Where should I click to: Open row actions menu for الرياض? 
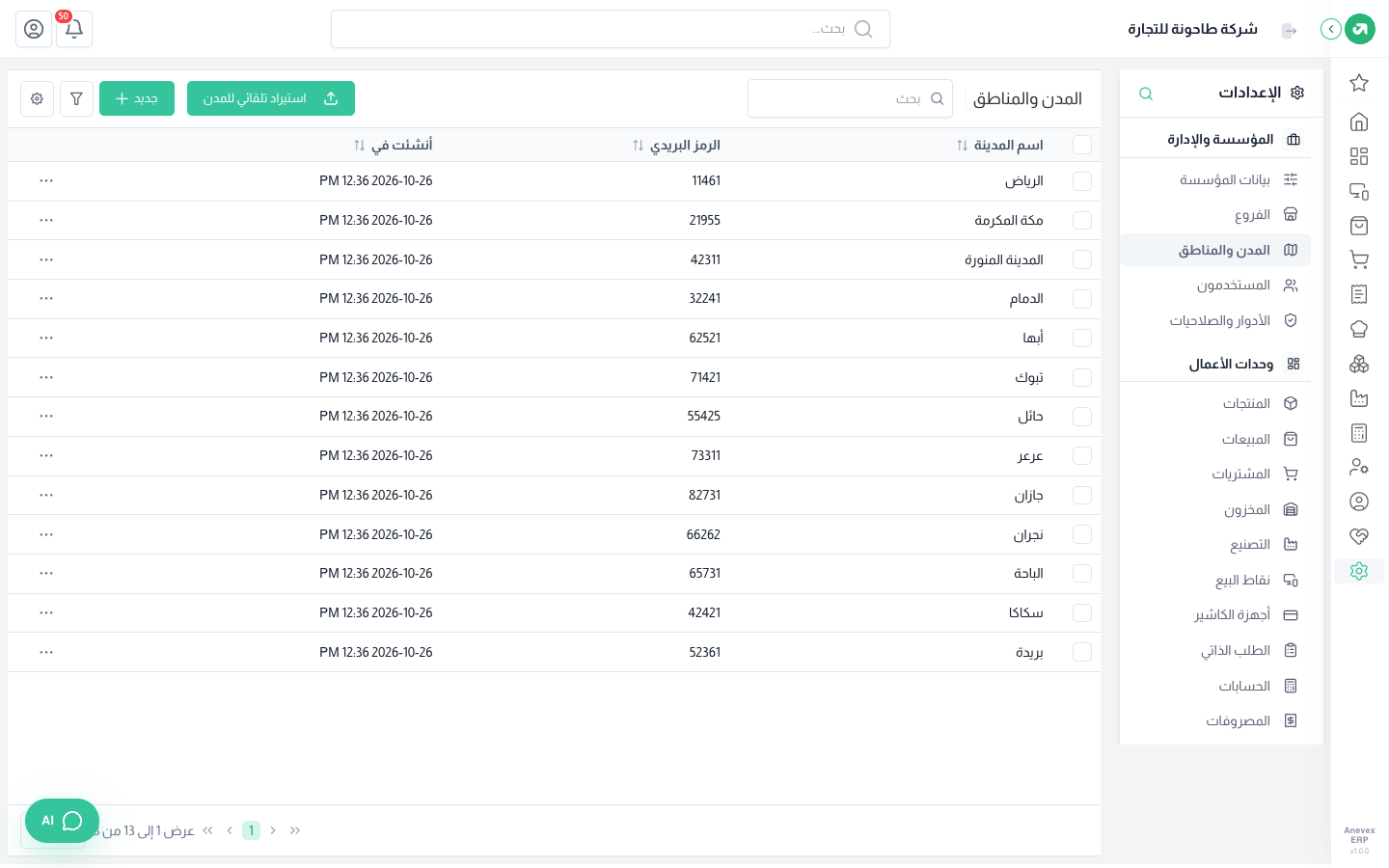[x=46, y=181]
